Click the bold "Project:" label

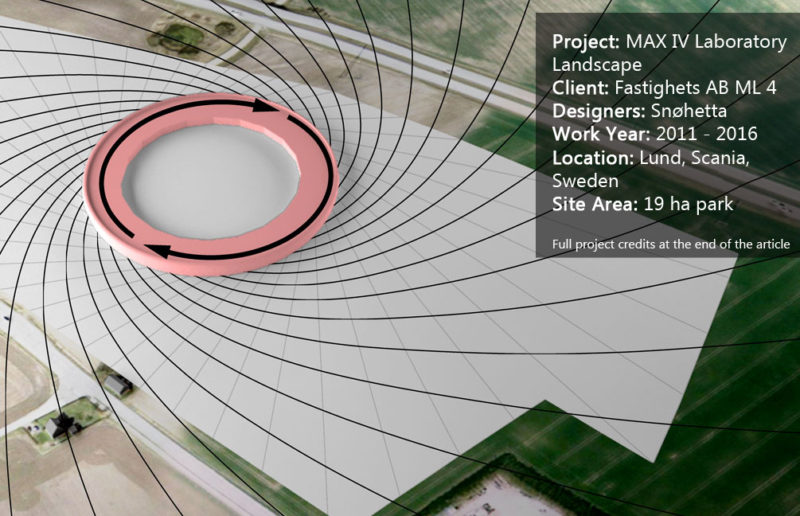586,42
